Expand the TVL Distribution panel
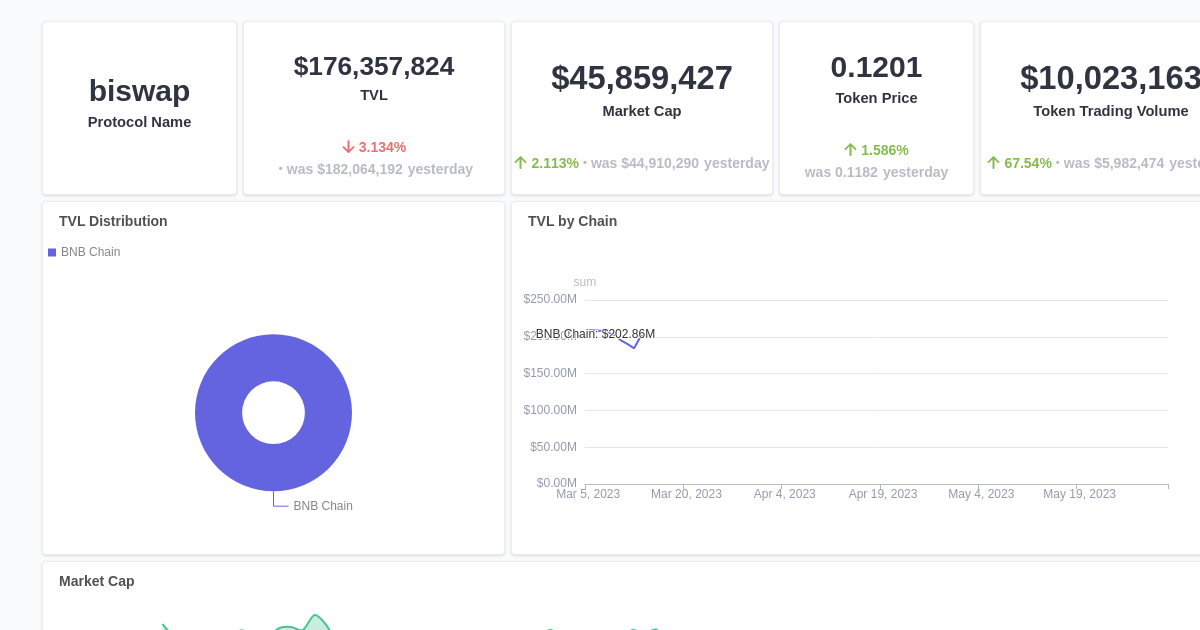 pyautogui.click(x=113, y=221)
